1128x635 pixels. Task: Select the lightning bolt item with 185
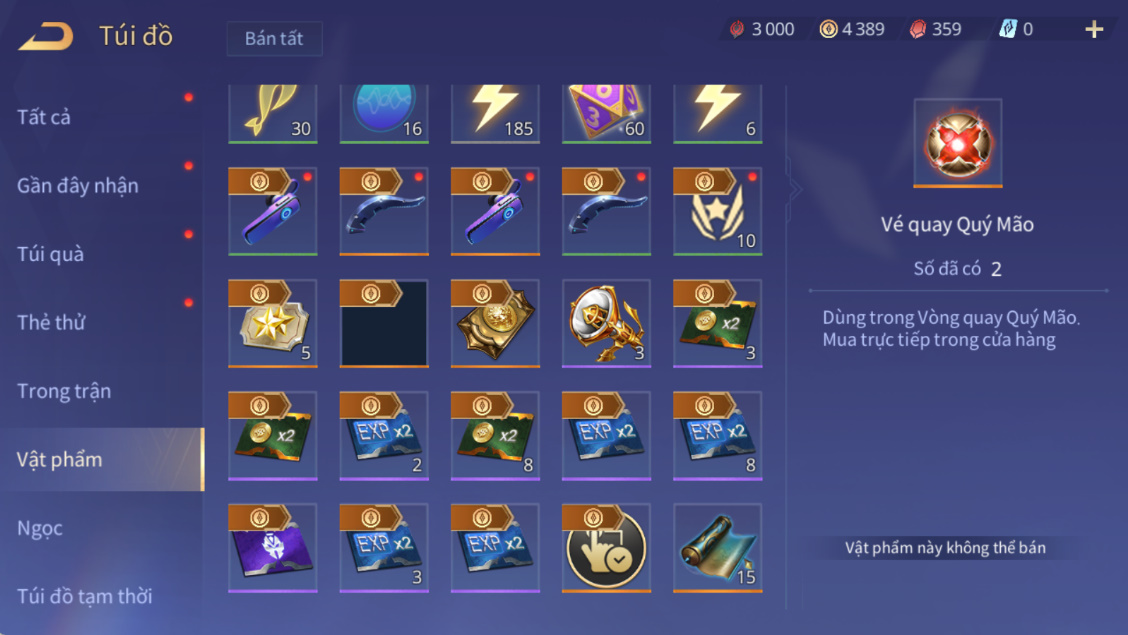pos(495,114)
